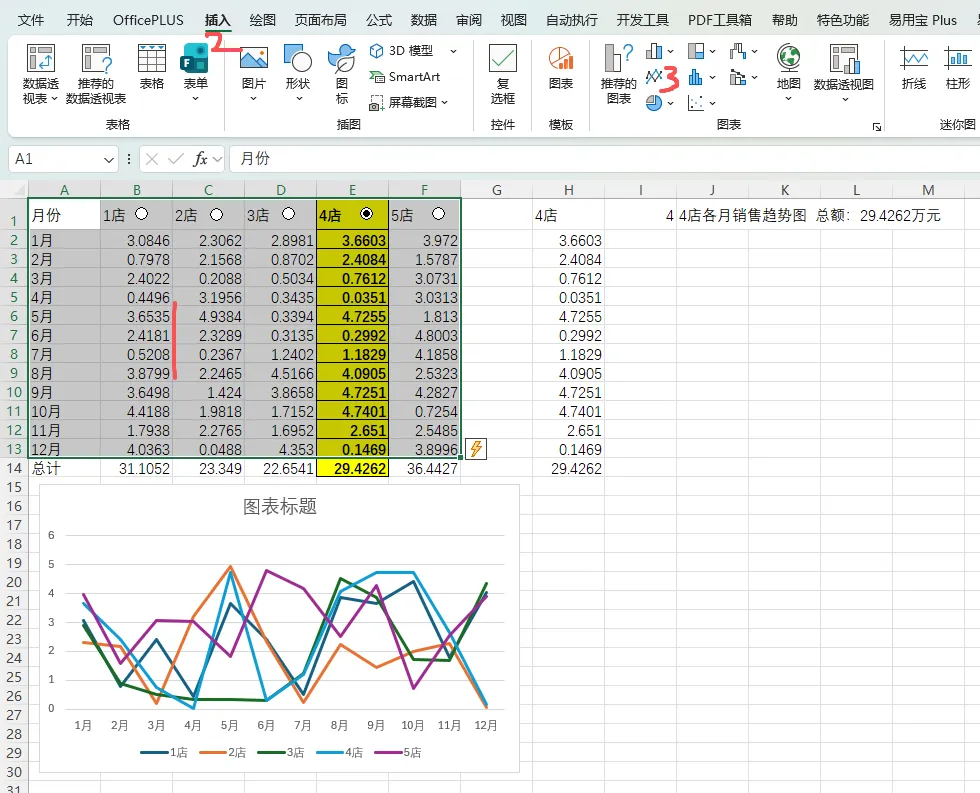Open the chart group dialog launcher
Screen dimensions: 980x793
click(877, 127)
